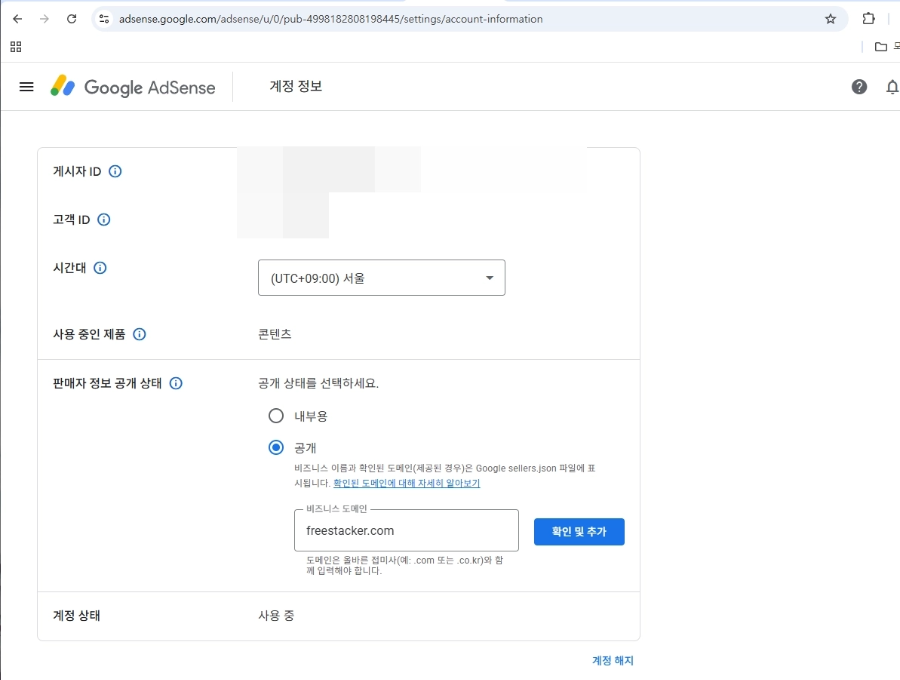
Task: Click the 사용 중 account status value
Action: (x=276, y=615)
